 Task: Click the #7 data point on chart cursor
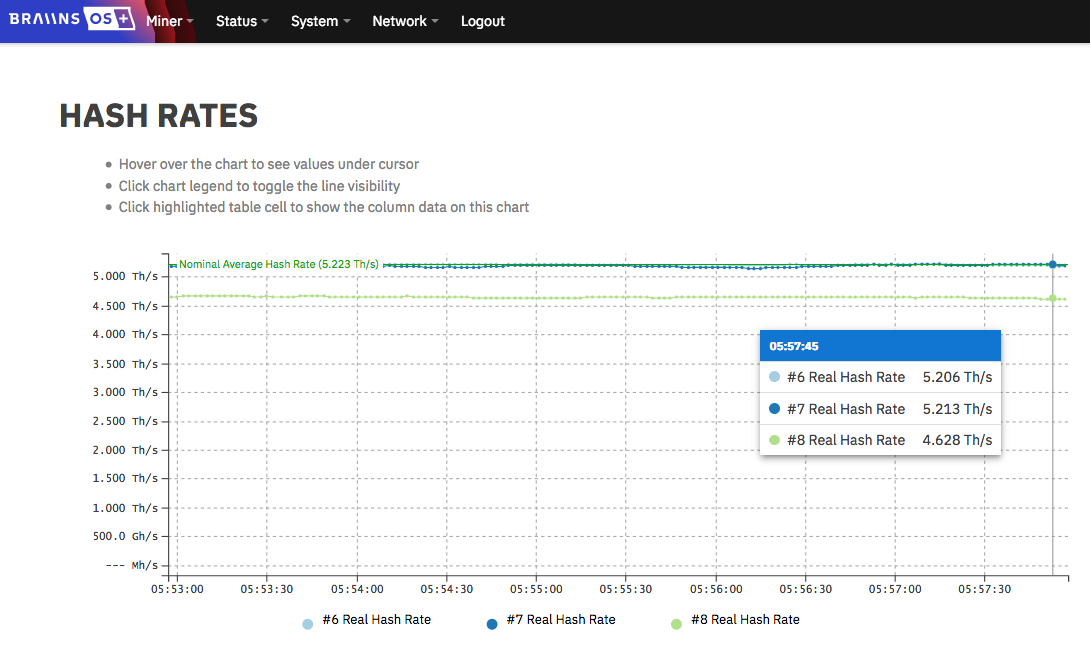(x=1053, y=264)
